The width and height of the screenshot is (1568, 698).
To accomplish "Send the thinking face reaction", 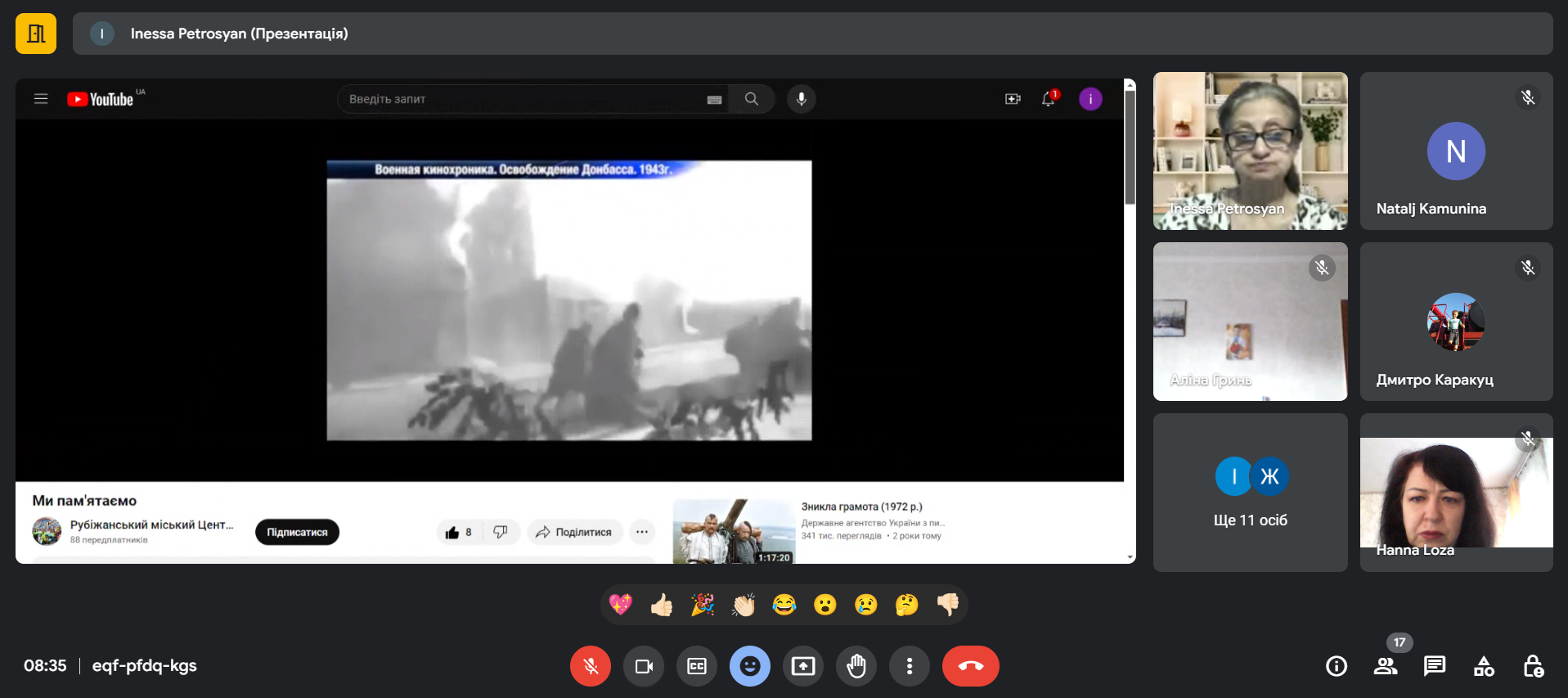I will click(x=906, y=605).
